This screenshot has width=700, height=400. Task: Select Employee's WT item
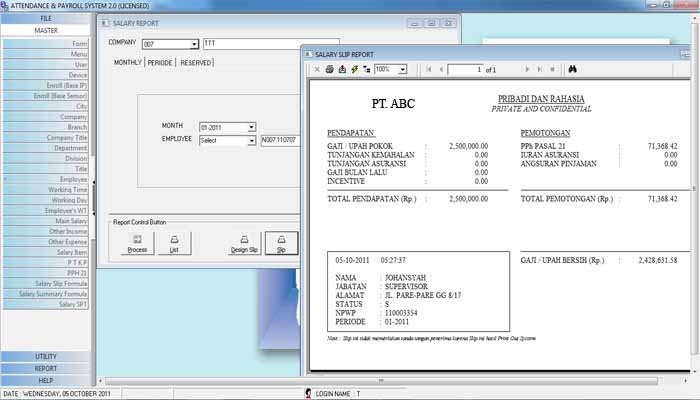pos(46,210)
